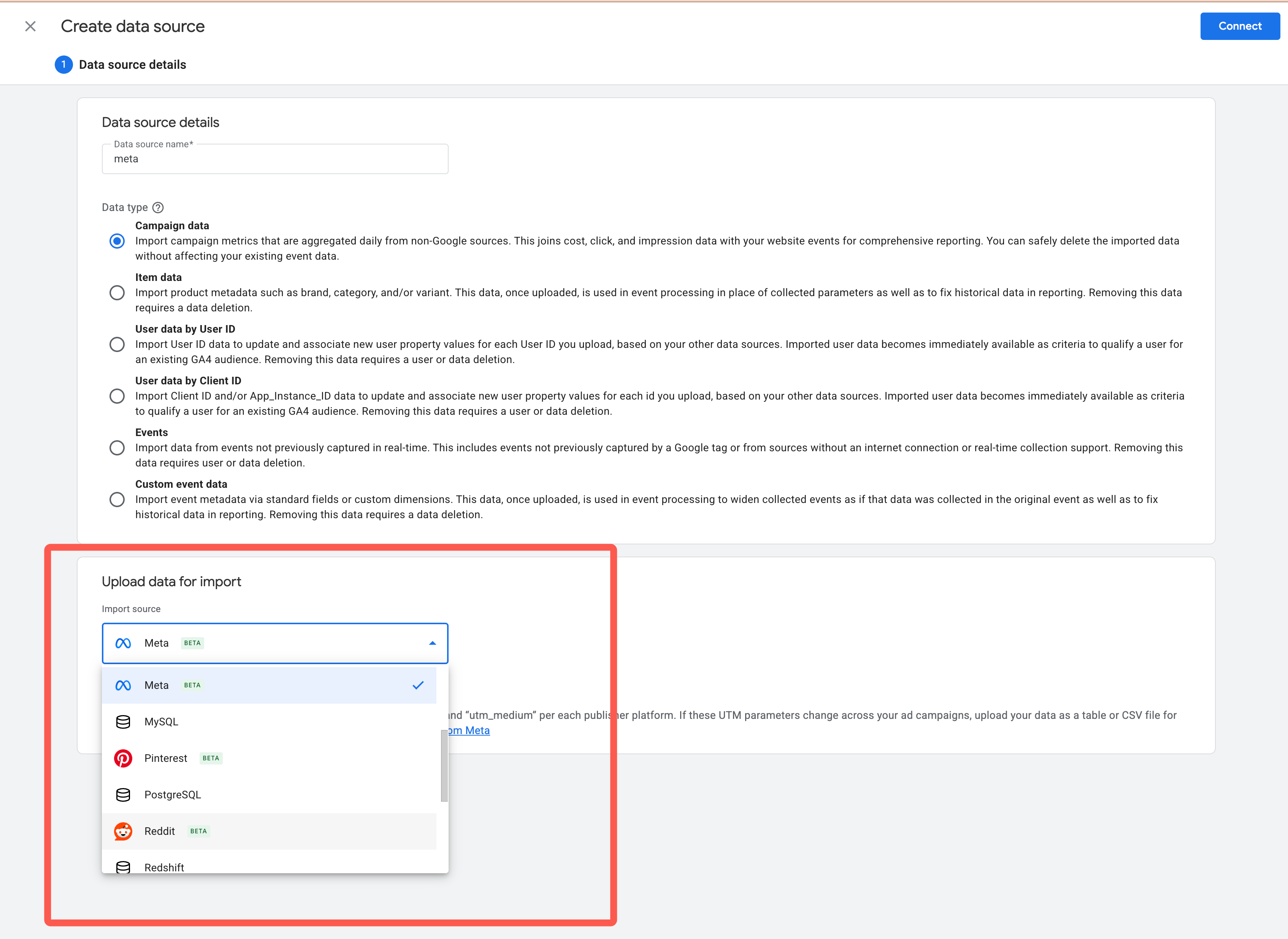Screen dimensions: 1288x939
Task: Click the Data type help icon
Action: 158,208
